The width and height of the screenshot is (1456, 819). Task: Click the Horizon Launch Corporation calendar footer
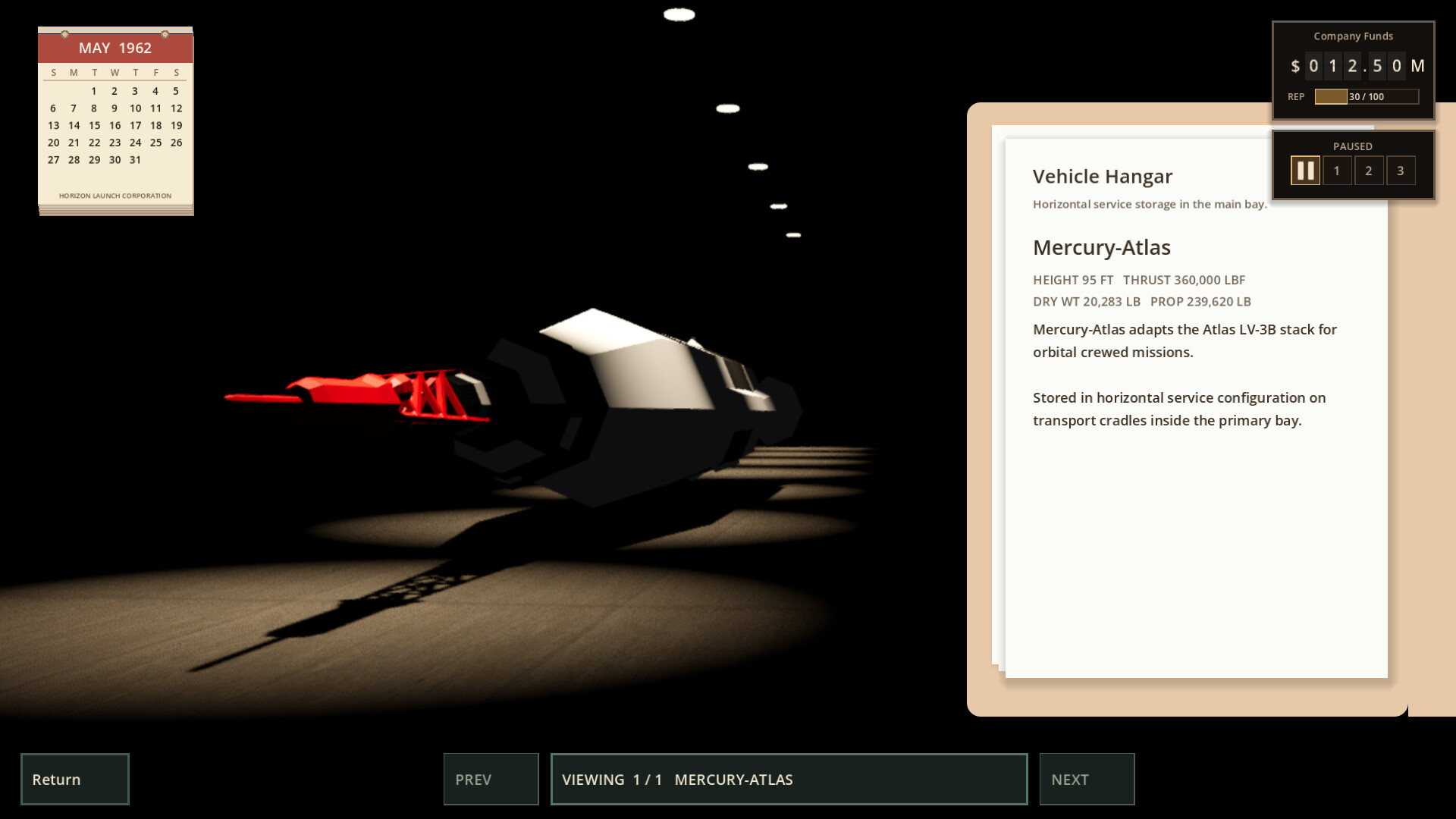pyautogui.click(x=115, y=196)
